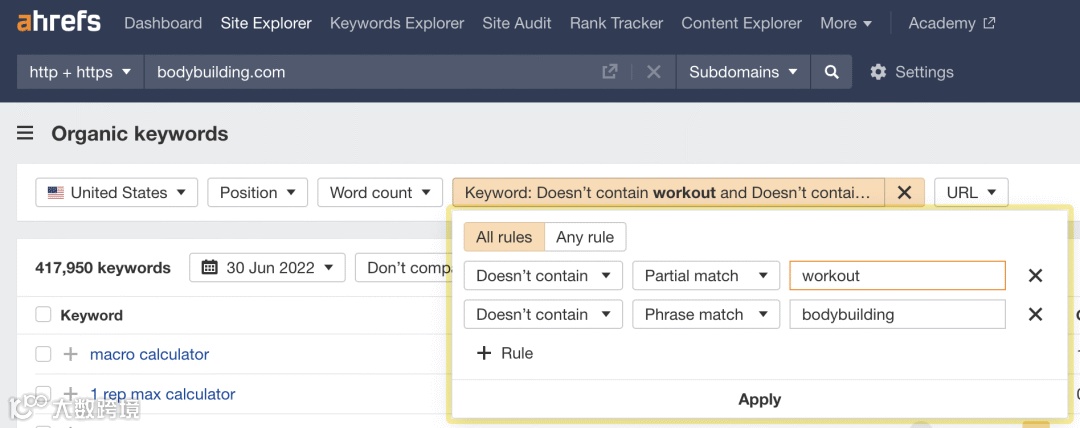Open the macro calculator keyword link
Screen dimensions: 1080x428
pos(149,354)
